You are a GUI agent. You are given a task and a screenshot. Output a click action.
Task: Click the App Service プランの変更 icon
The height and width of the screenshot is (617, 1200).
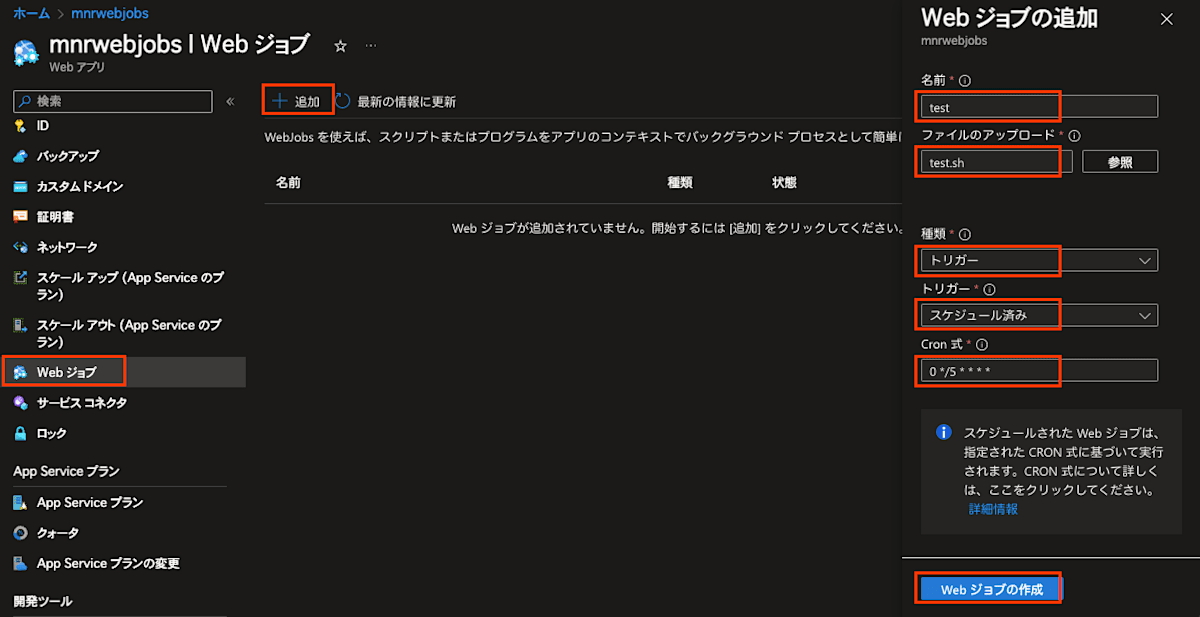[x=20, y=564]
